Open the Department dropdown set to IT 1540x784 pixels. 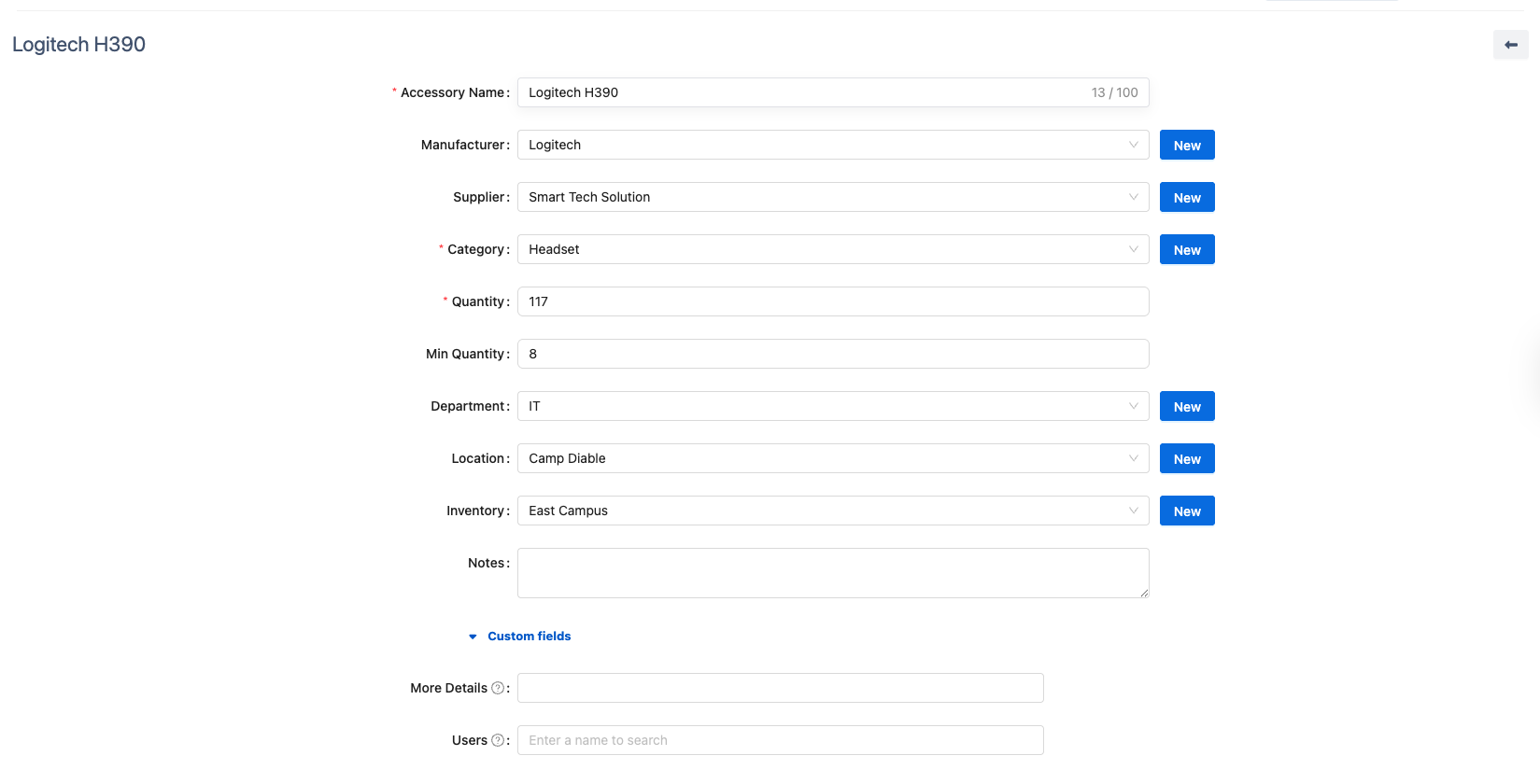(x=832, y=406)
